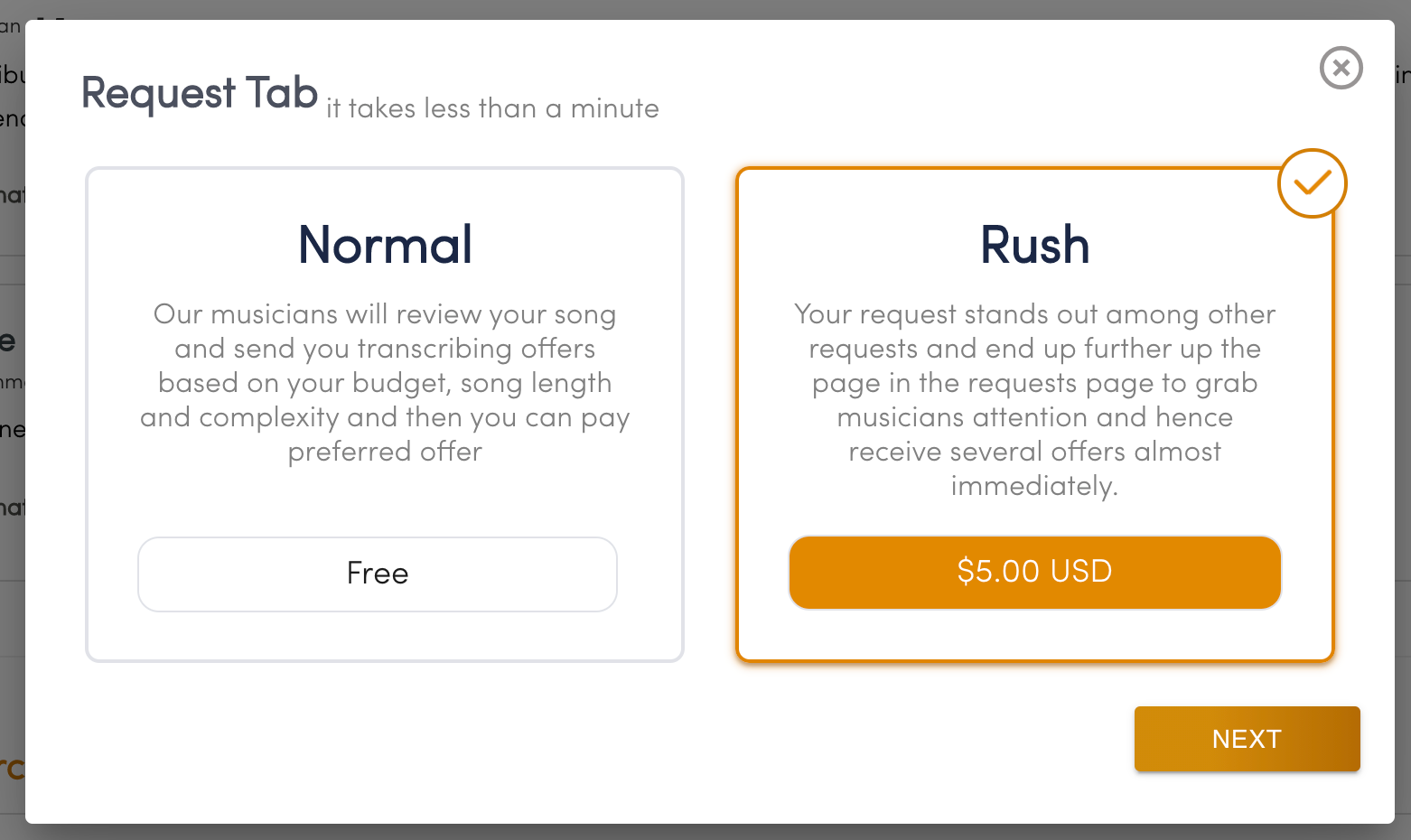Close the Request Tab dialog

(x=1341, y=68)
